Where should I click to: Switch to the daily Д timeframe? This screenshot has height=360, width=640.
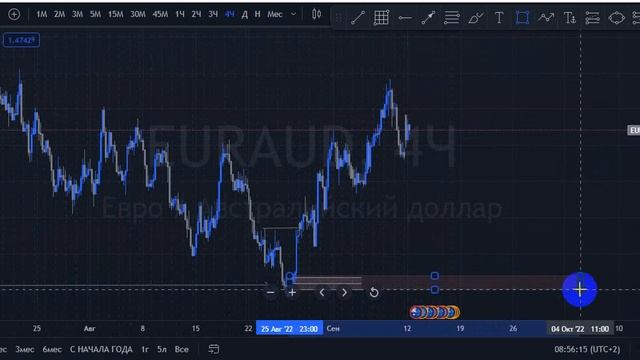click(244, 15)
